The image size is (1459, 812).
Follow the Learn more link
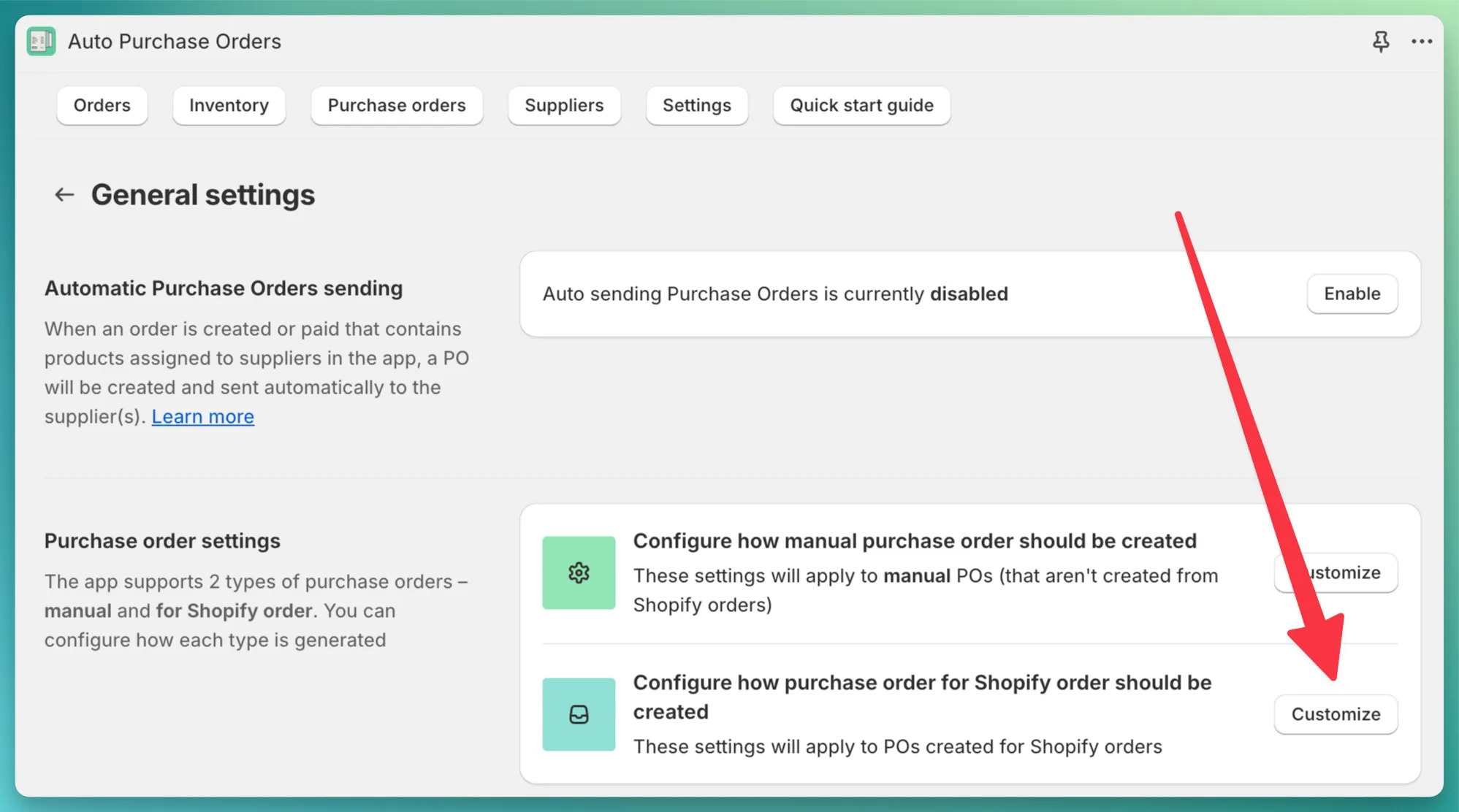tap(203, 416)
